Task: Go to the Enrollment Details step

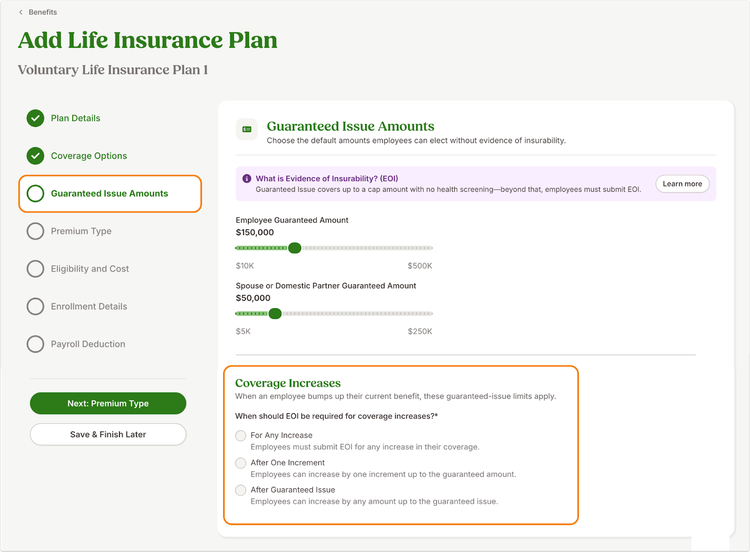Action: click(x=89, y=307)
